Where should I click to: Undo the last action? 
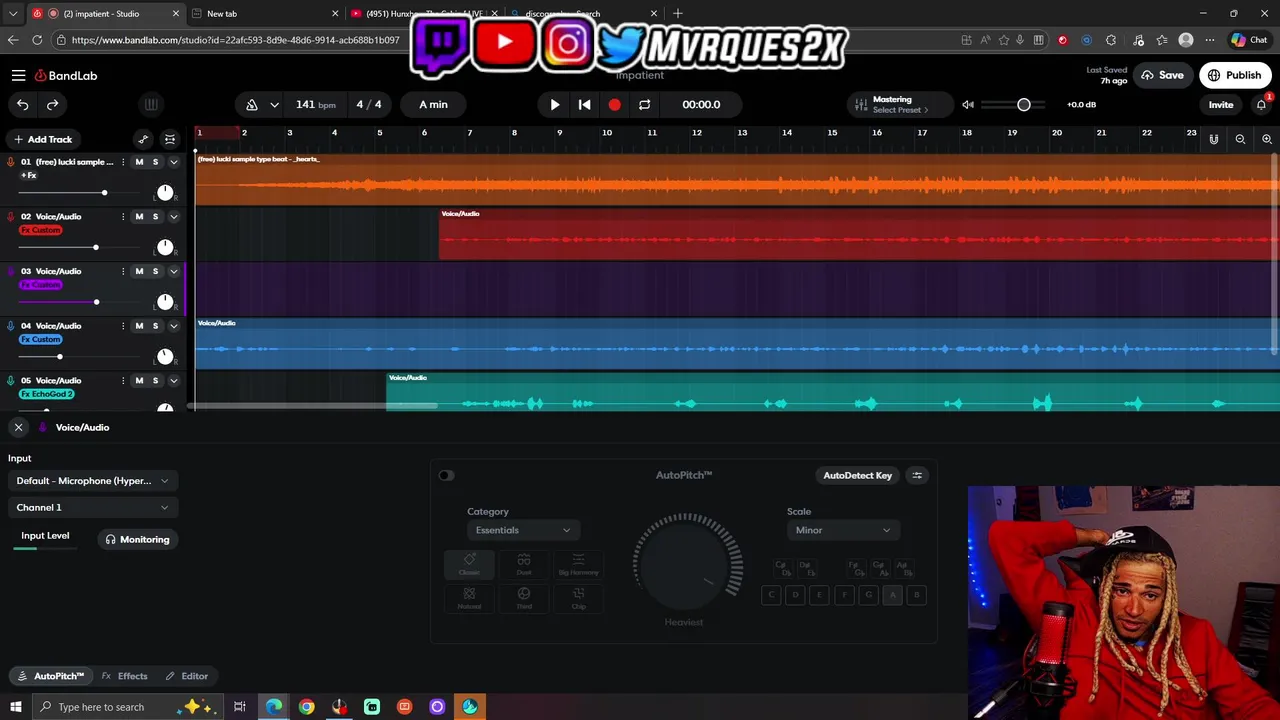coord(22,104)
